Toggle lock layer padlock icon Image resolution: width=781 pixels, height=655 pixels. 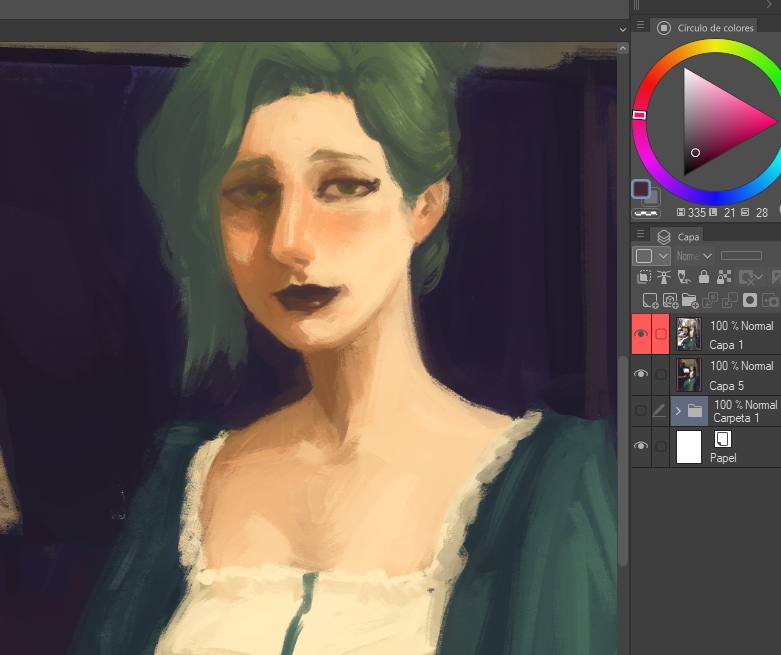(704, 277)
